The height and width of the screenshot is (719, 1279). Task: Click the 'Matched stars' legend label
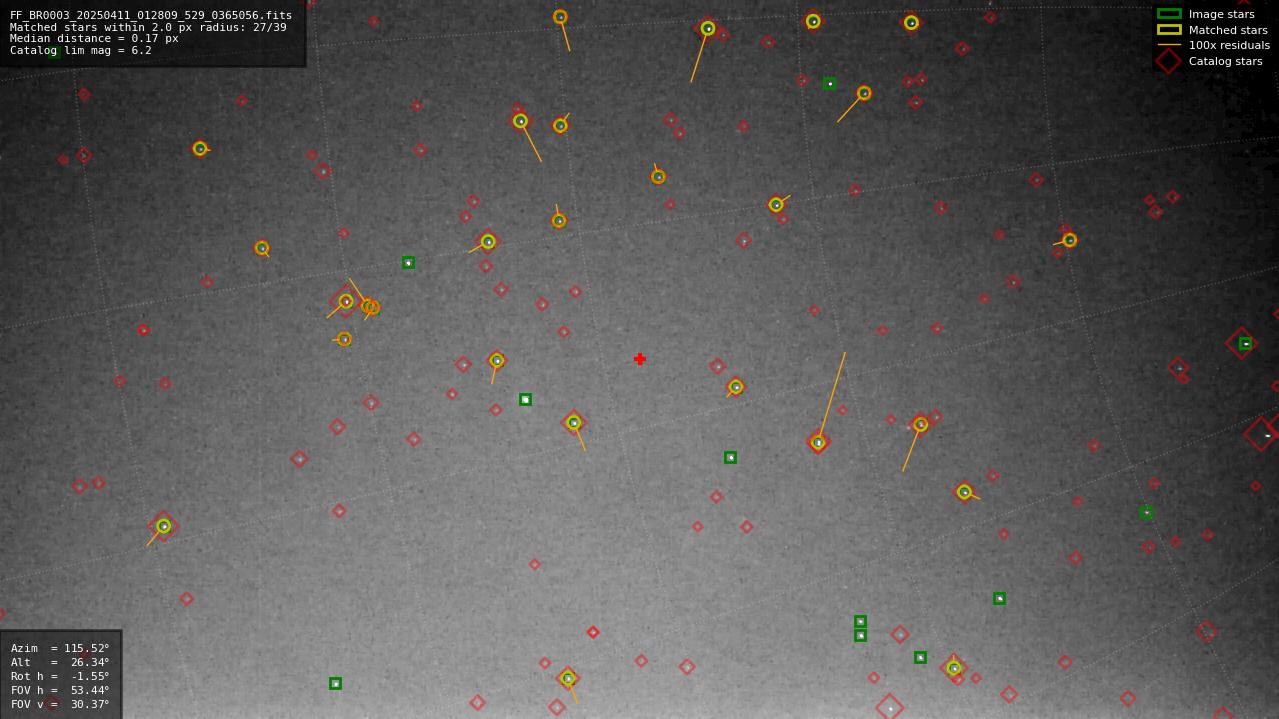pyautogui.click(x=1228, y=30)
